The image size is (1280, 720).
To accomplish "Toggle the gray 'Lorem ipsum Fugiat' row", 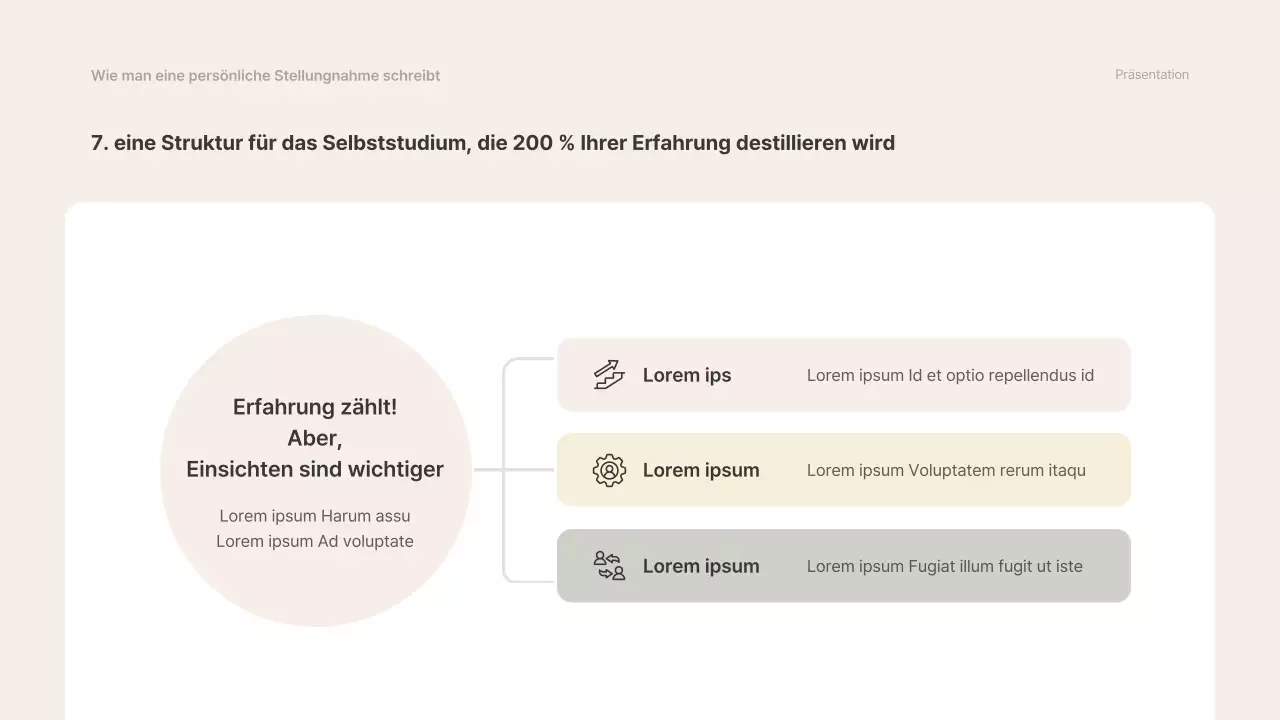I will tap(843, 565).
